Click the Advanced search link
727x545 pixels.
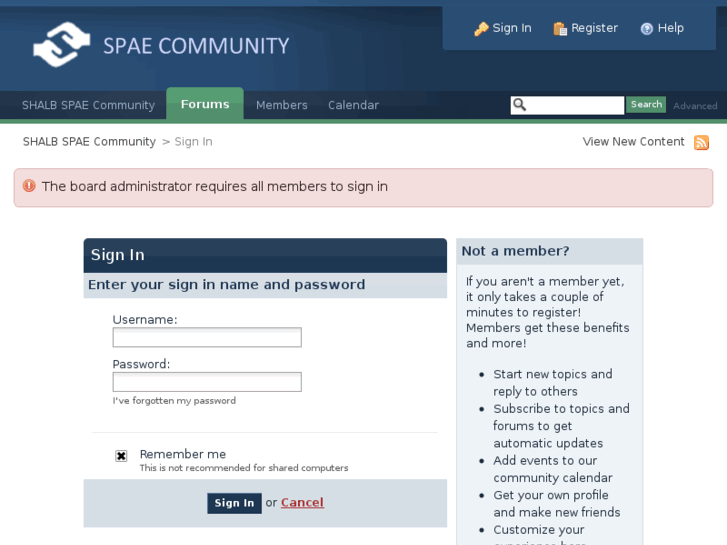tap(695, 106)
